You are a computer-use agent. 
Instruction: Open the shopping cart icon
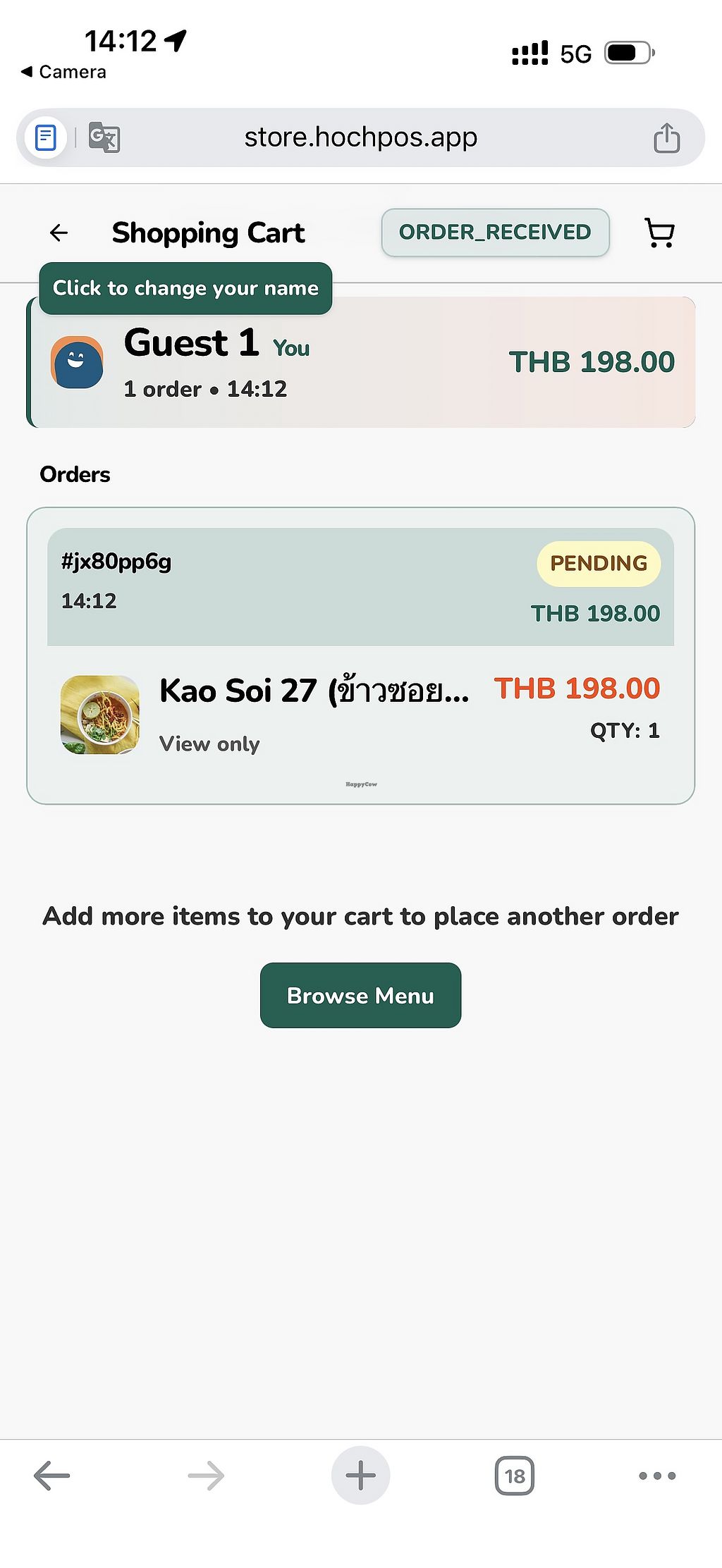click(660, 233)
